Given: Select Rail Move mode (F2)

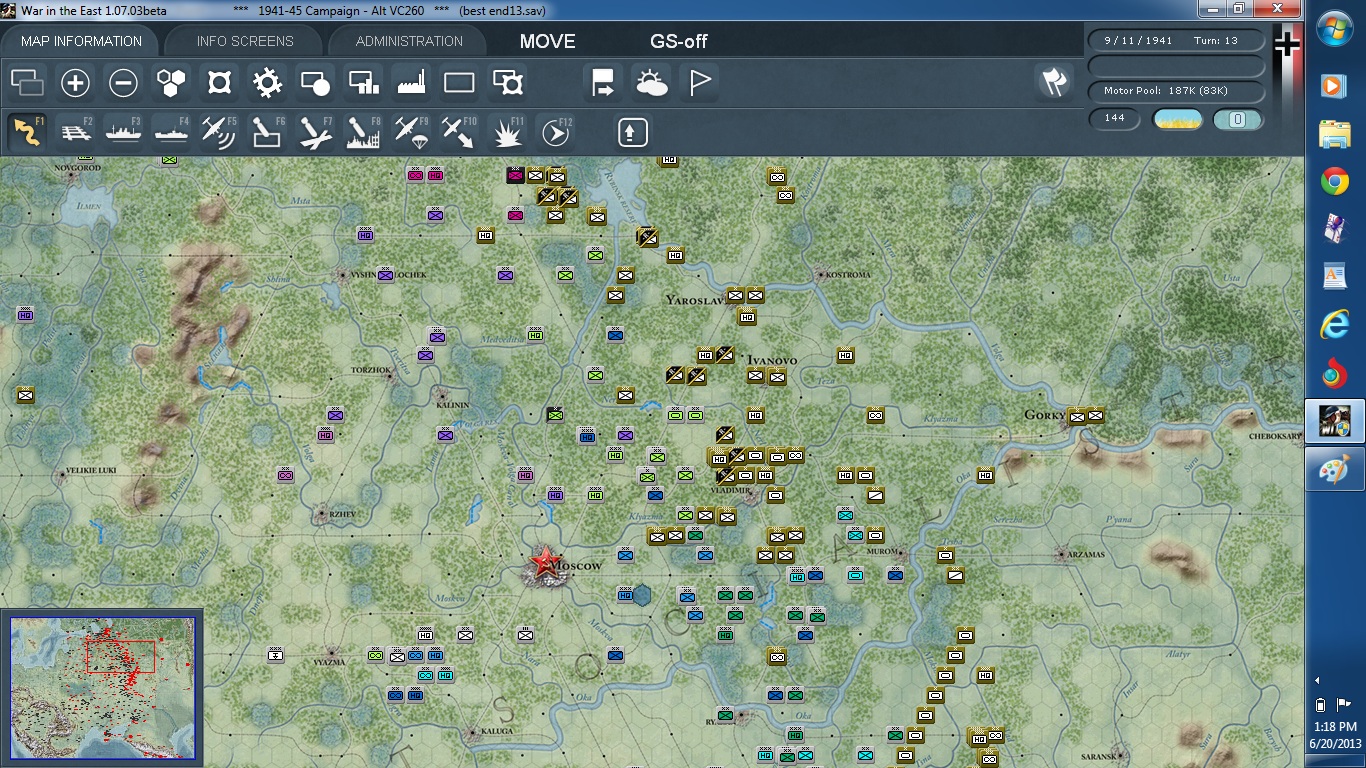Looking at the screenshot, I should click(76, 132).
